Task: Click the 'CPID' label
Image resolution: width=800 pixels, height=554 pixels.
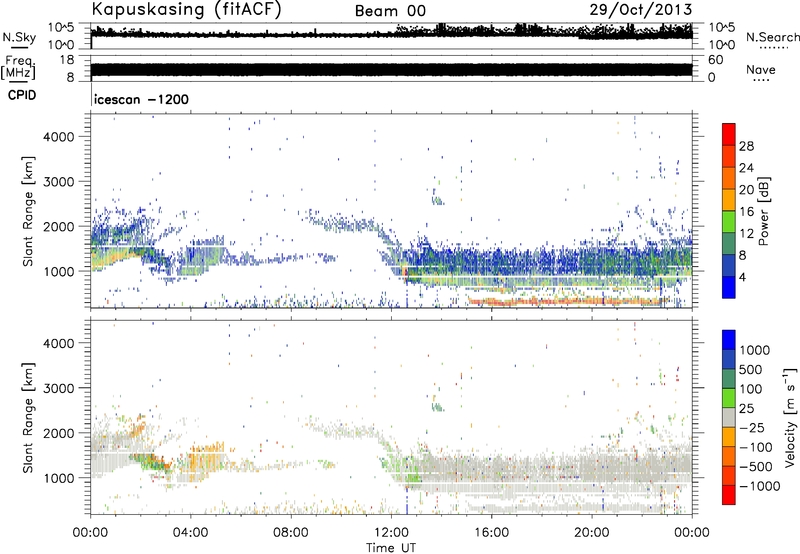Action: coord(22,95)
